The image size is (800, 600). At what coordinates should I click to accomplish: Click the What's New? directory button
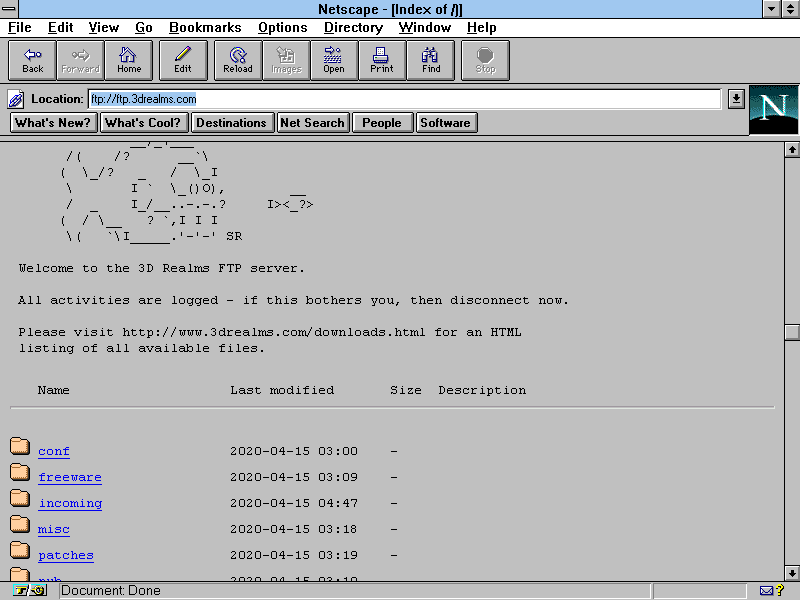tap(54, 123)
